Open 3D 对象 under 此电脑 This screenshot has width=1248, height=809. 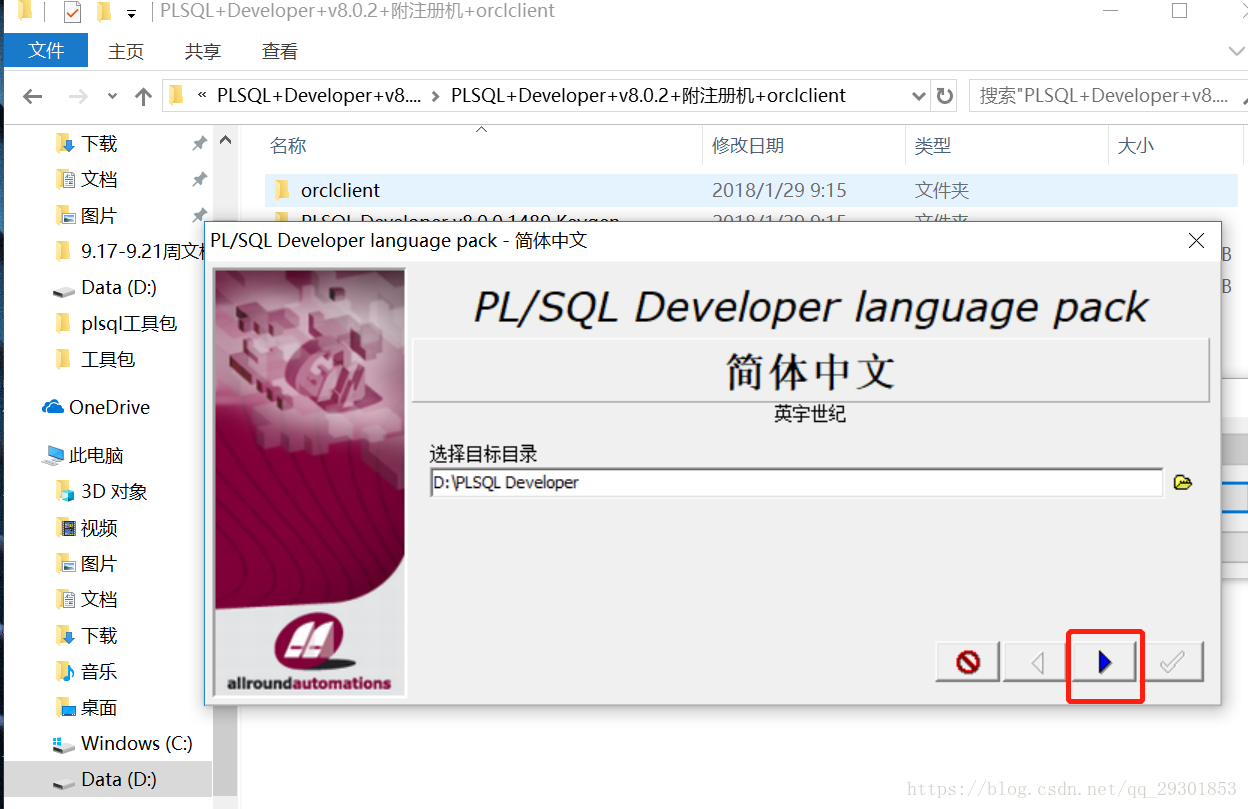coord(114,492)
